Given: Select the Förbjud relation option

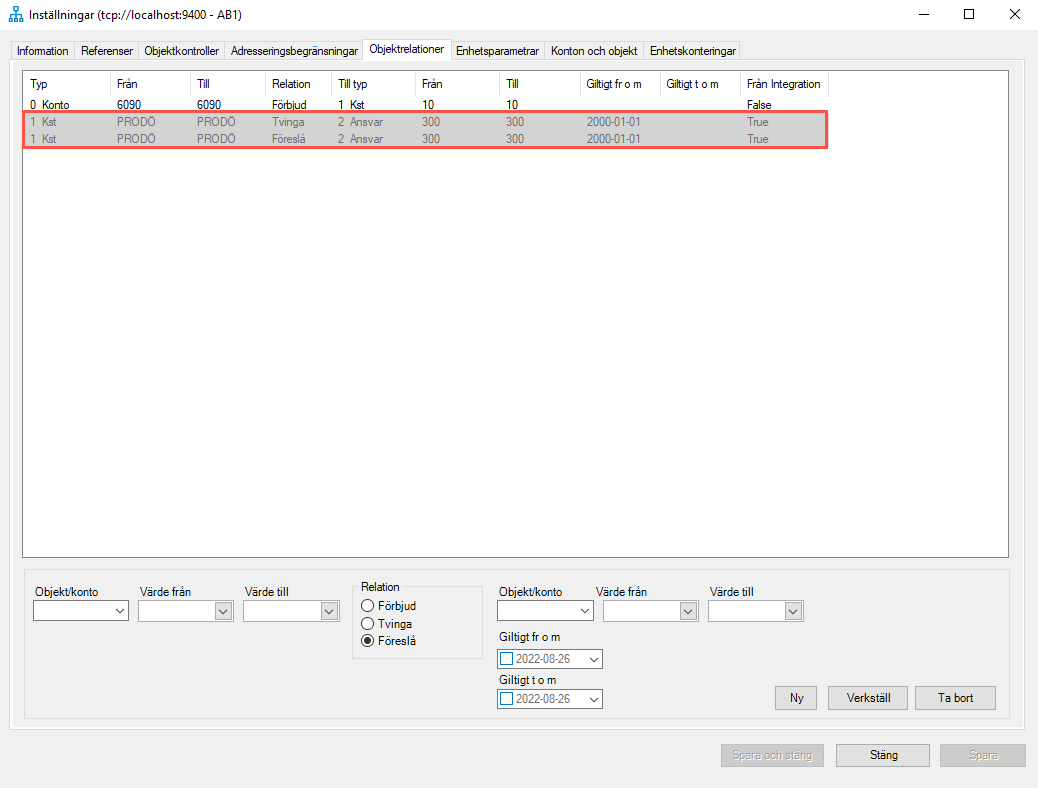Looking at the screenshot, I should (x=368, y=605).
